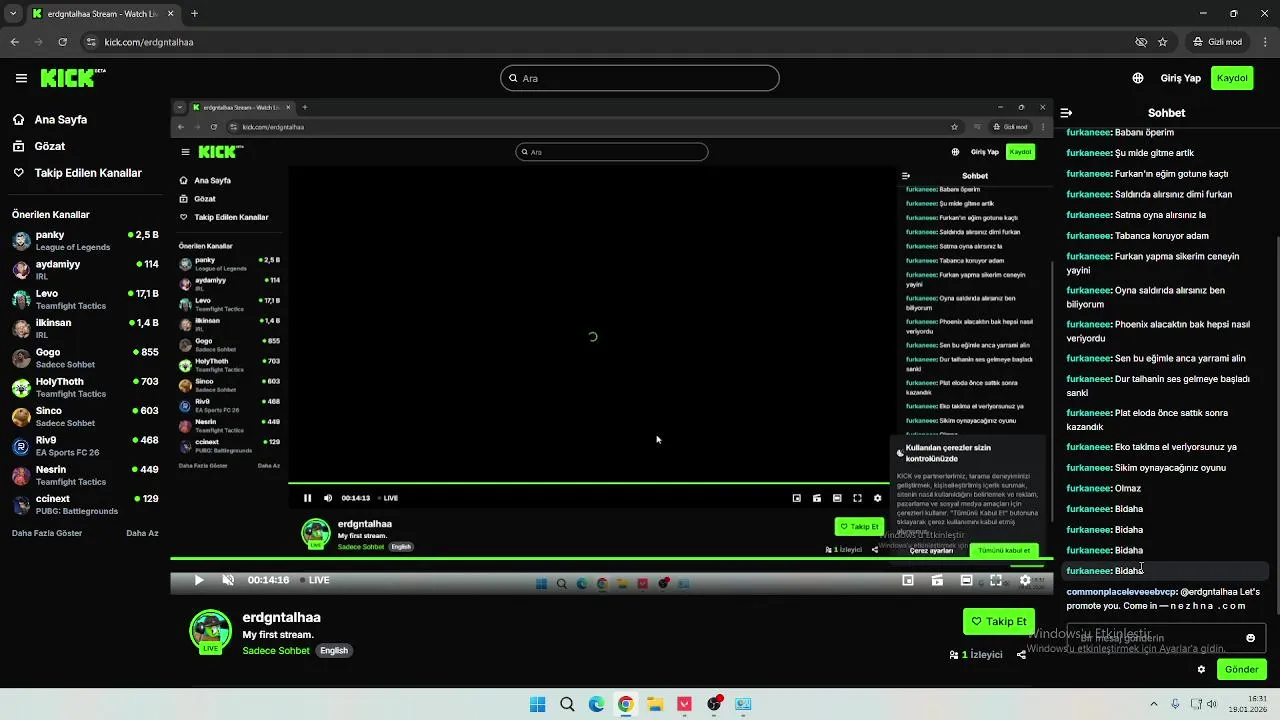This screenshot has width=1280, height=720.
Task: Reload page in outer browser
Action: coord(63,42)
